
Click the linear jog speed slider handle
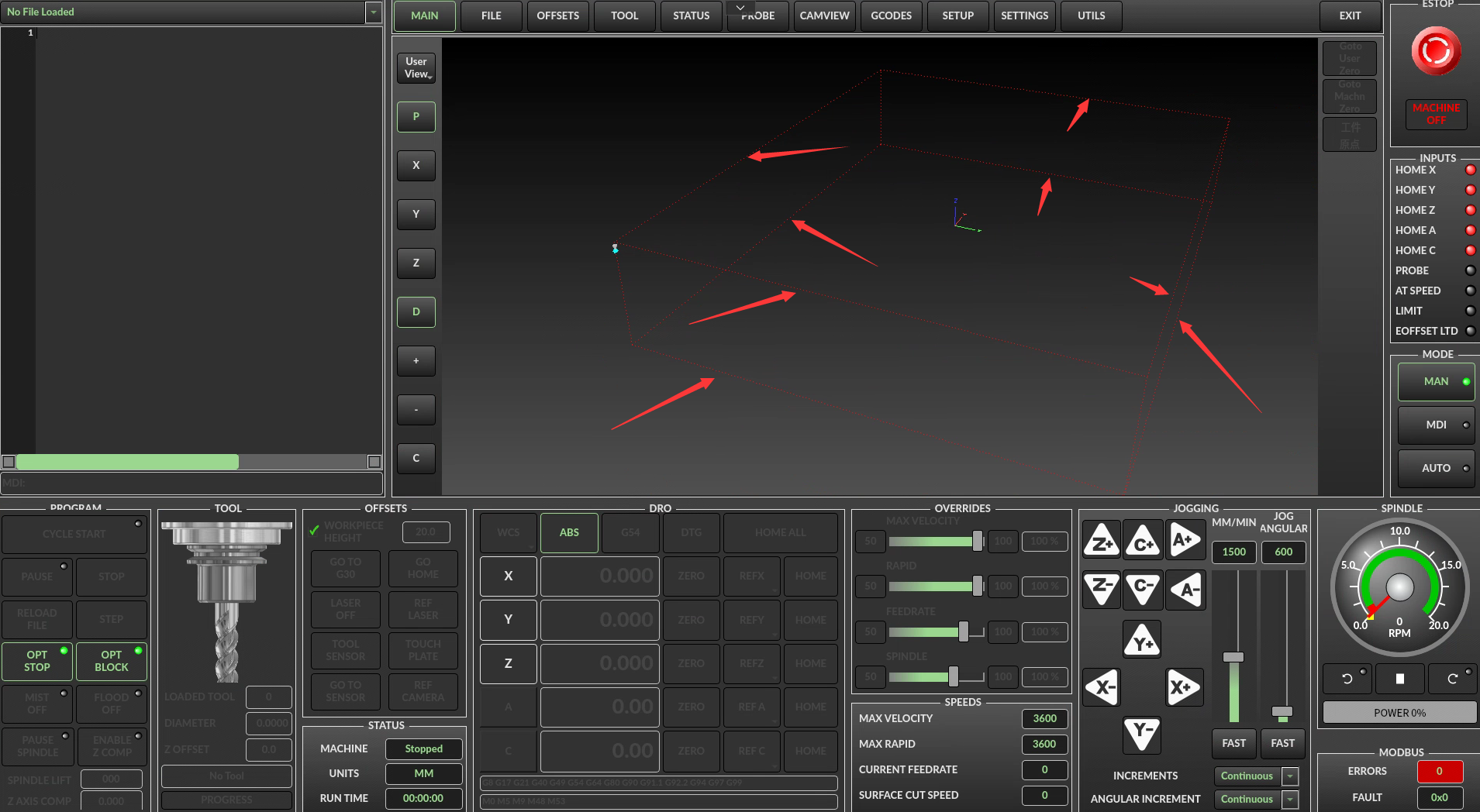pyautogui.click(x=1233, y=657)
